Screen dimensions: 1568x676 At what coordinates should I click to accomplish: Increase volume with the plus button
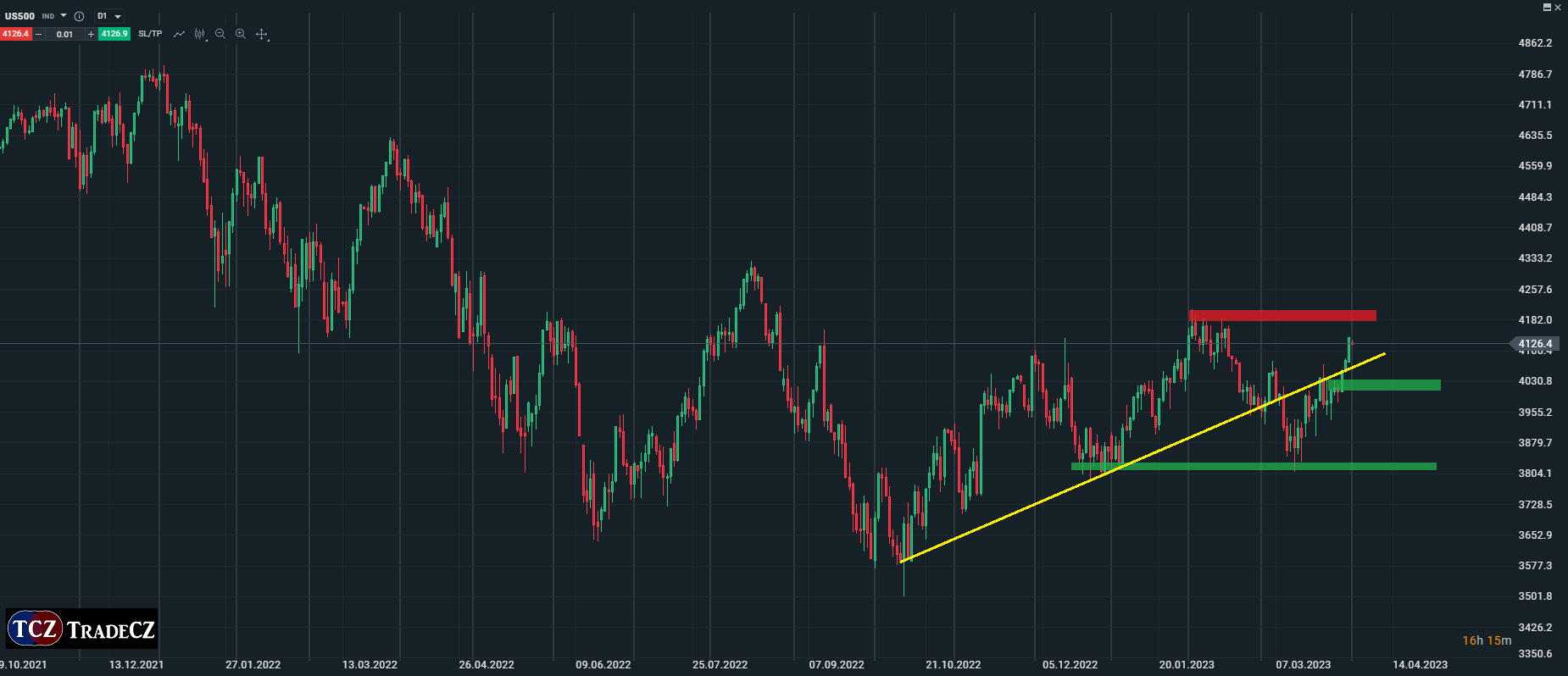(91, 34)
